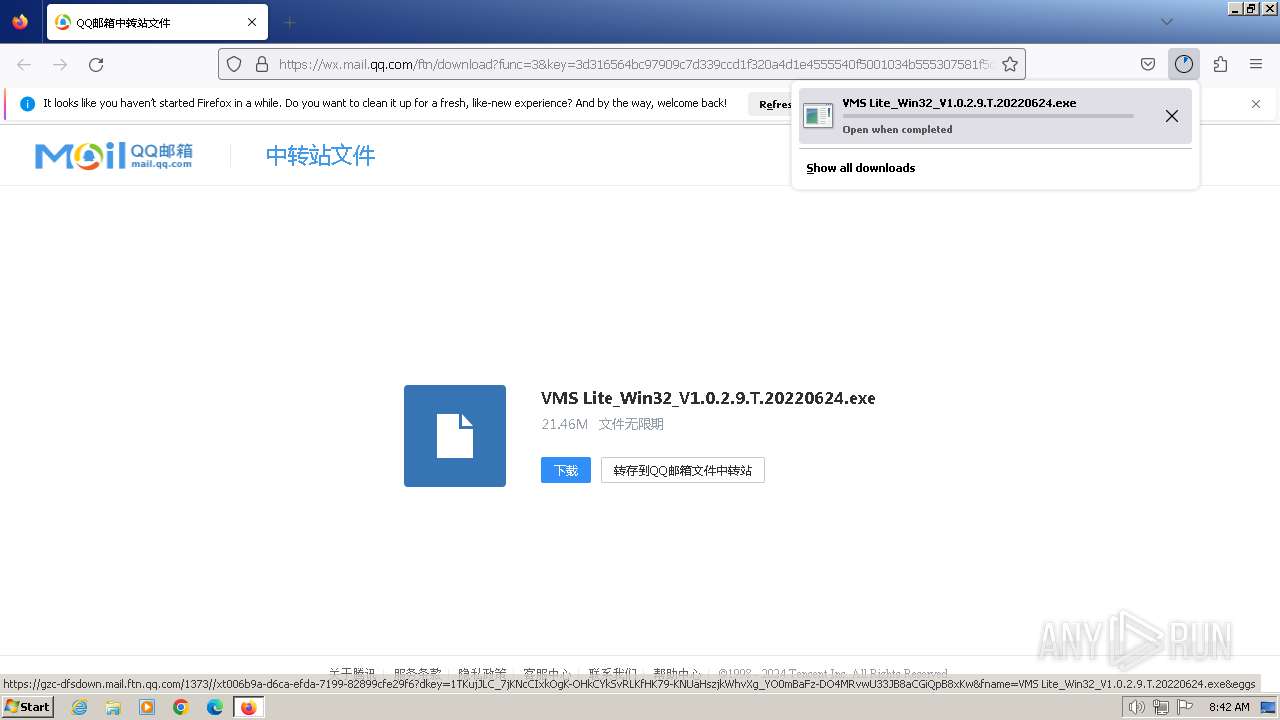This screenshot has height=720, width=1280.
Task: Open File Explorer from the taskbar
Action: pos(113,707)
